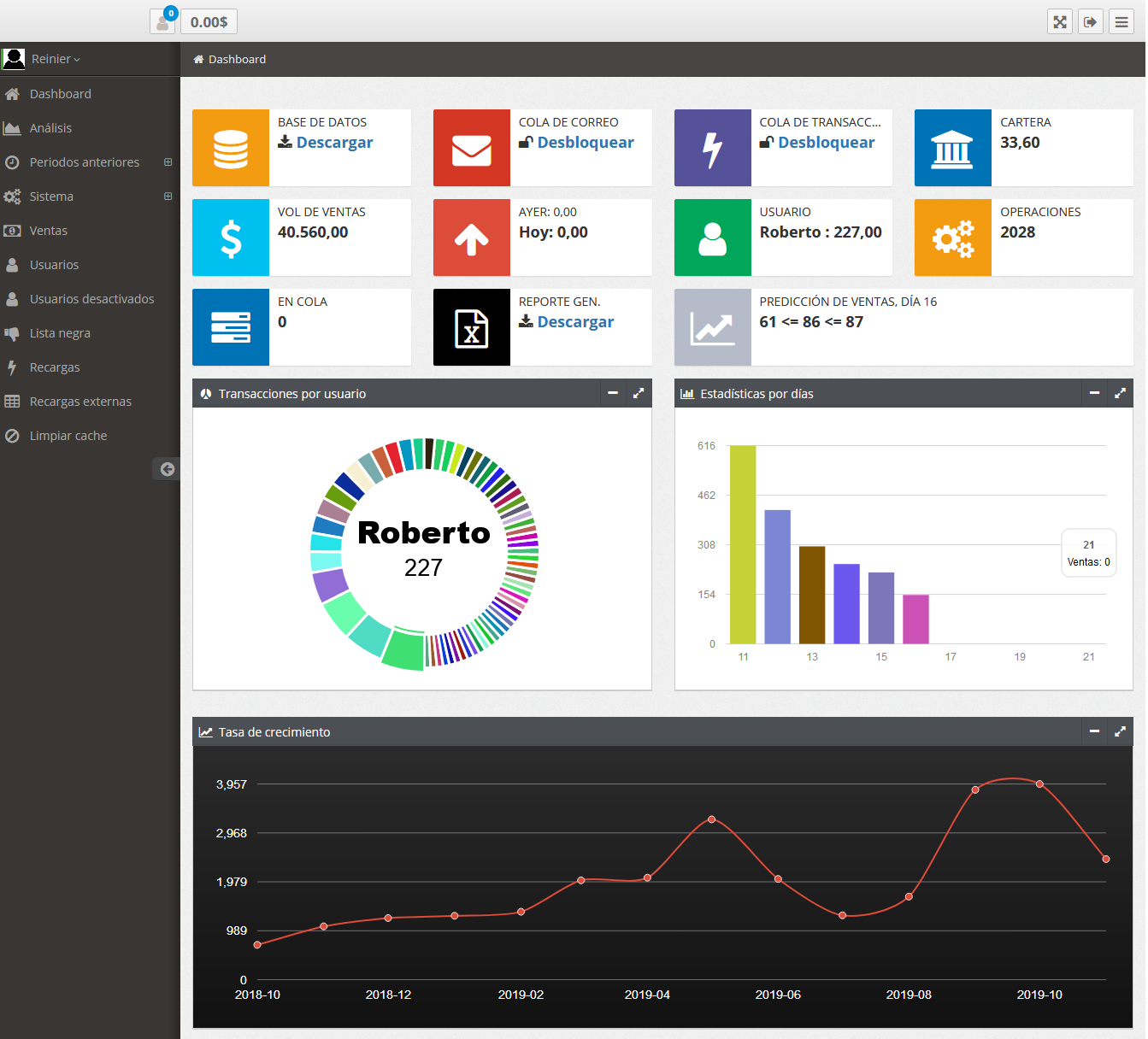Collapse the sidebar with the arrow button
This screenshot has width=1148, height=1039.
pyautogui.click(x=167, y=468)
